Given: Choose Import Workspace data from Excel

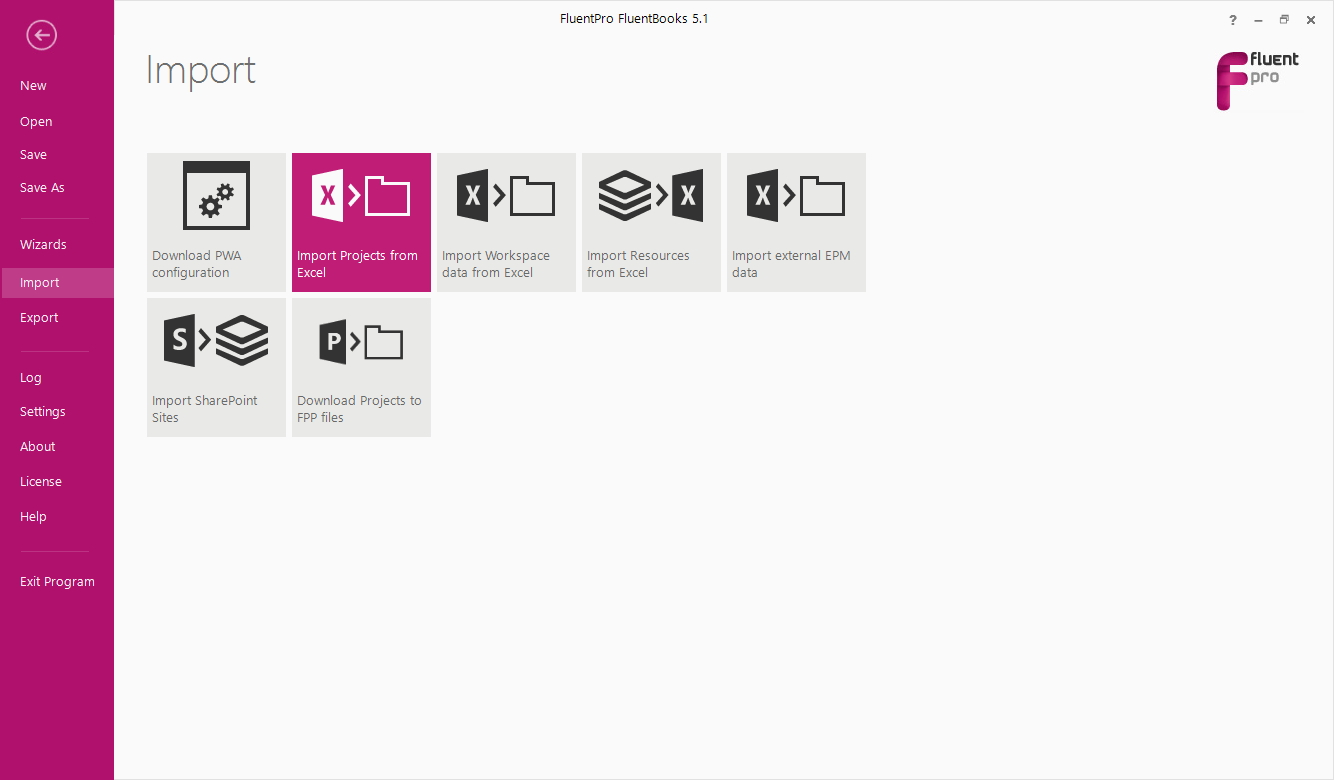Looking at the screenshot, I should pos(506,222).
